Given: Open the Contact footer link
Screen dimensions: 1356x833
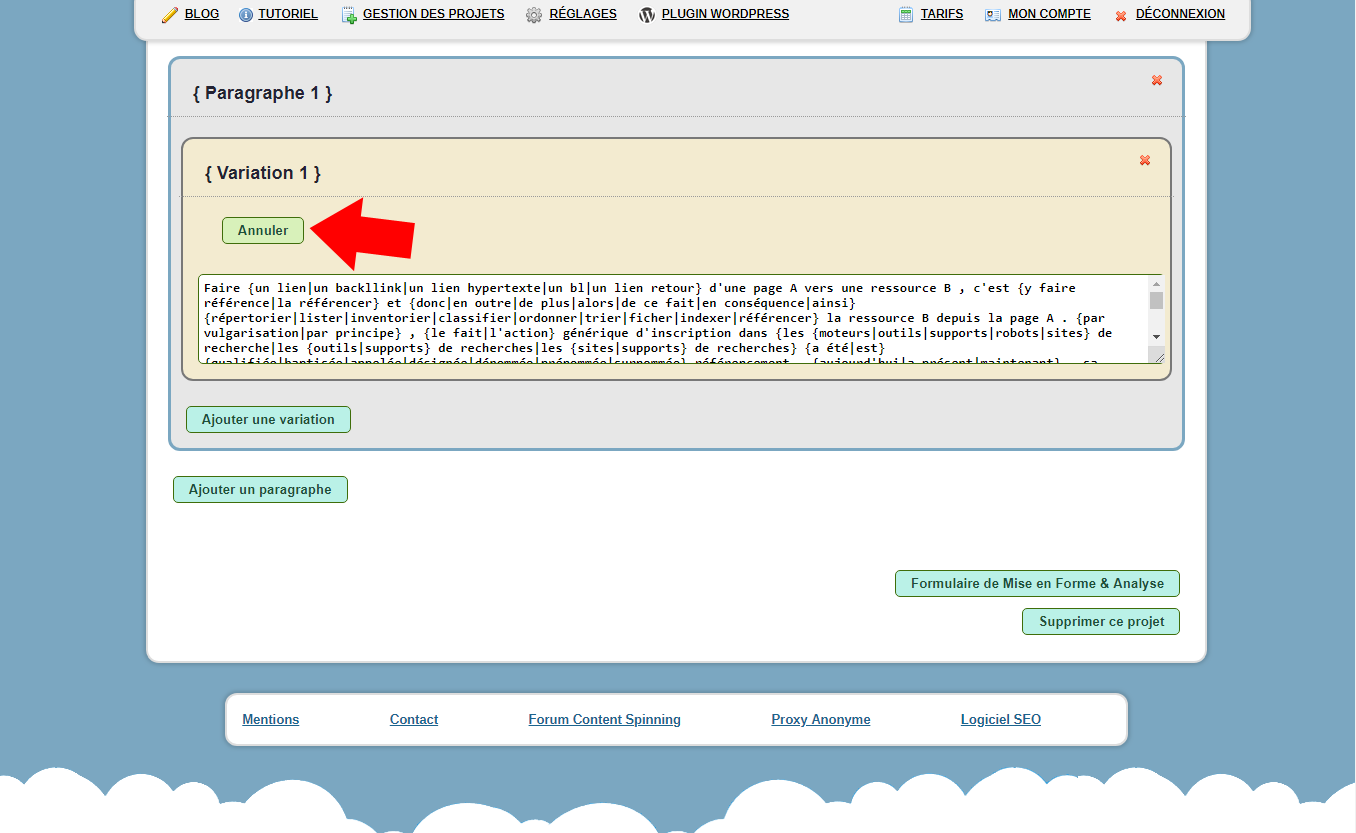Looking at the screenshot, I should pos(414,719).
